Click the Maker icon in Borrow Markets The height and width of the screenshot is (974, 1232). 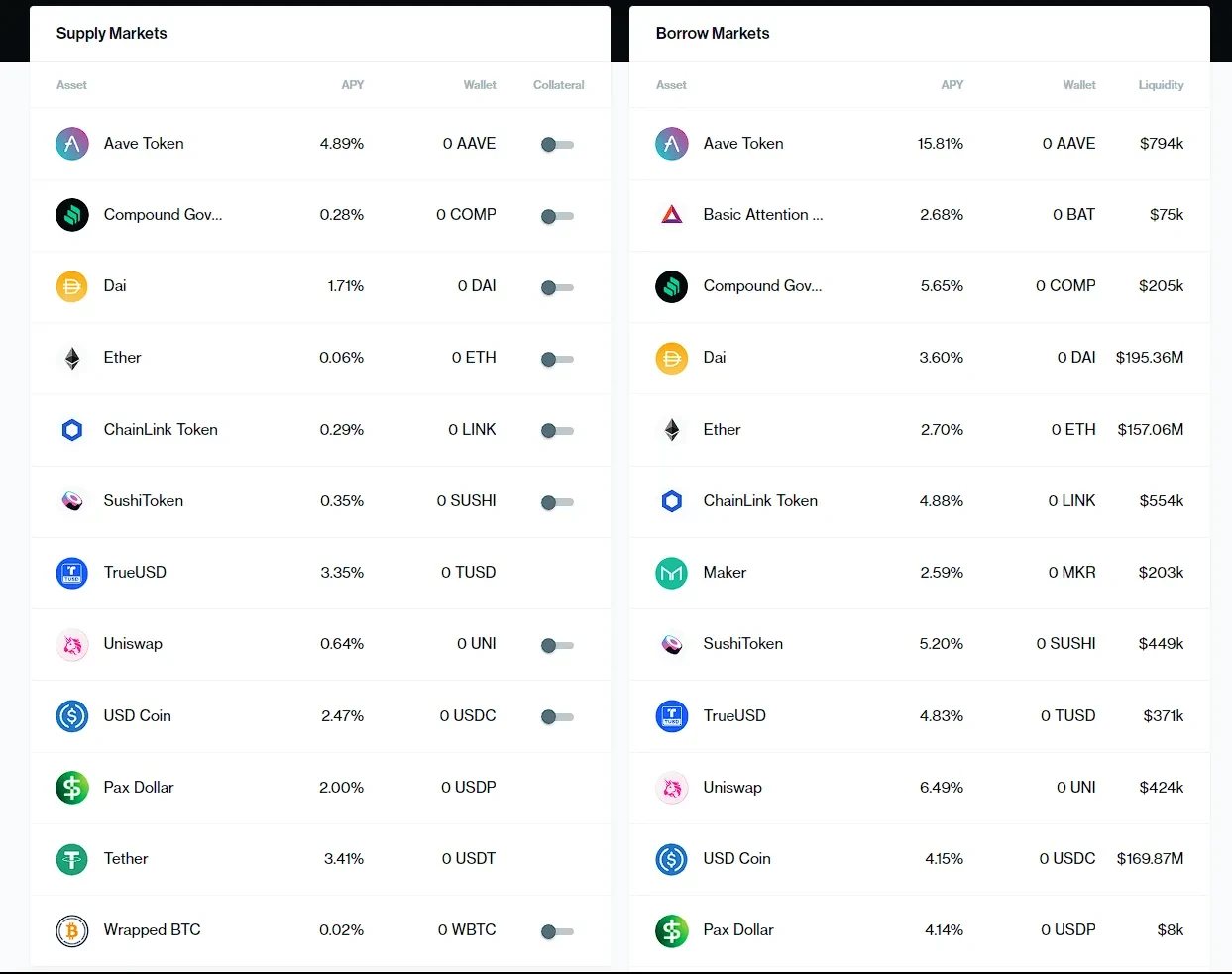click(672, 573)
